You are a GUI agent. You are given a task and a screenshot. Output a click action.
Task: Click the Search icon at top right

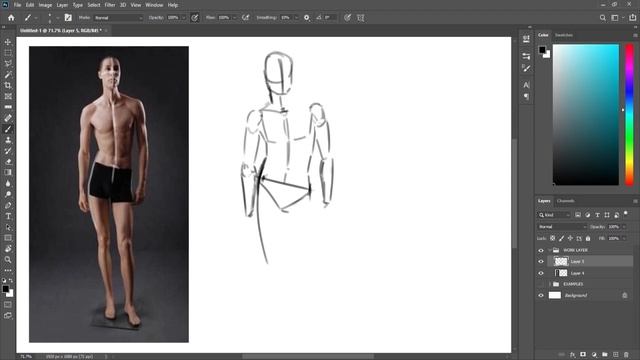coord(603,18)
